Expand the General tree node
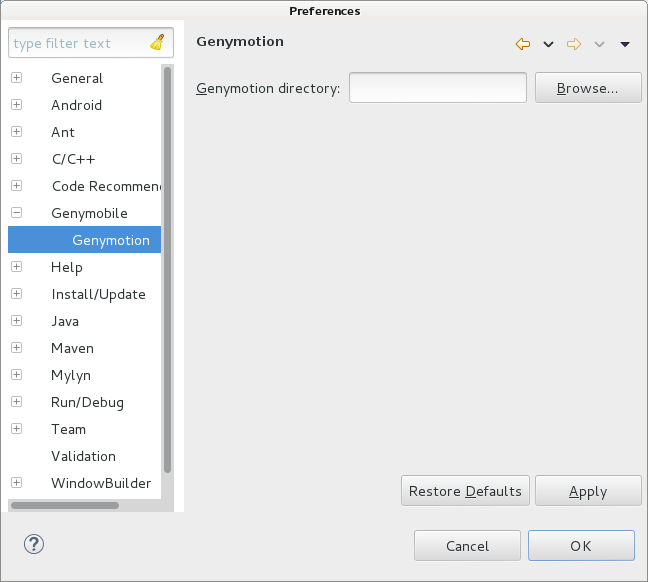This screenshot has height=582, width=648. click(17, 78)
